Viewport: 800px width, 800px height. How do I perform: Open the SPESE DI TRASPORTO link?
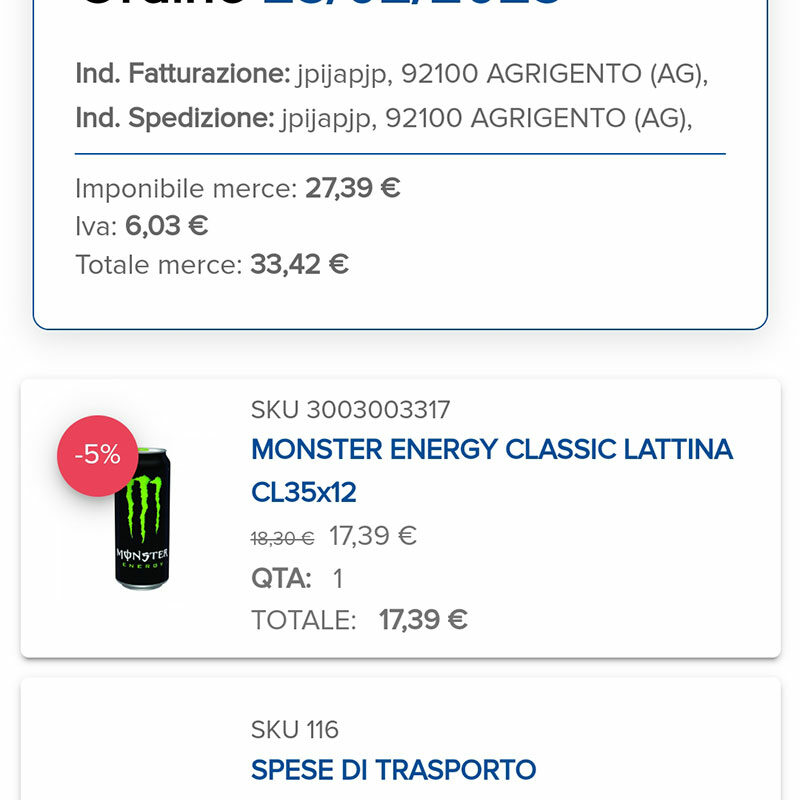393,770
